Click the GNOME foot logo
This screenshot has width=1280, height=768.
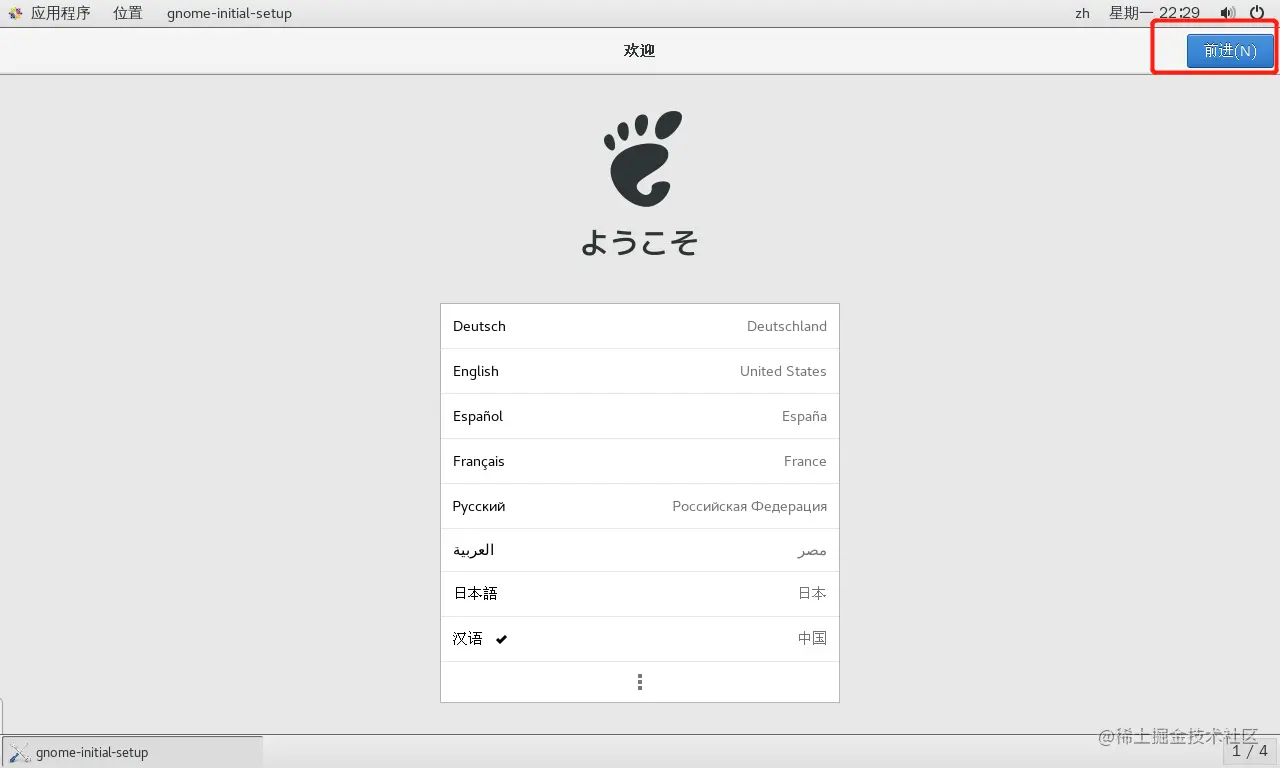(644, 158)
